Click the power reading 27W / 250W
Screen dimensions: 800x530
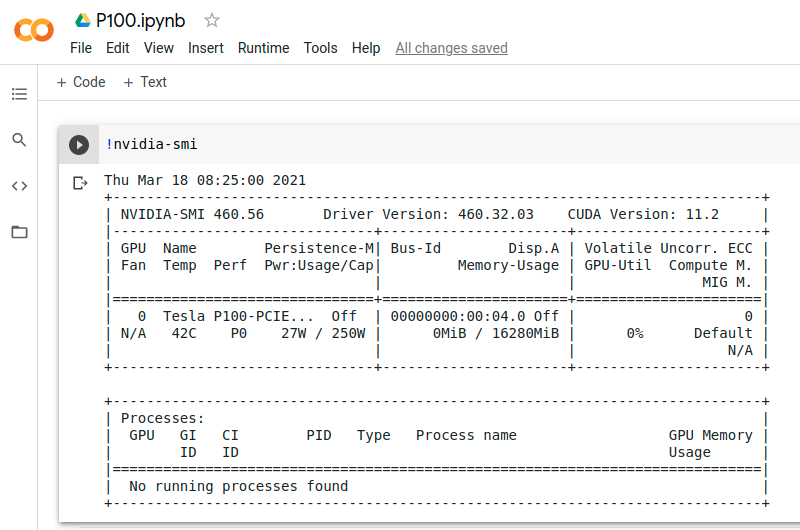(323, 333)
